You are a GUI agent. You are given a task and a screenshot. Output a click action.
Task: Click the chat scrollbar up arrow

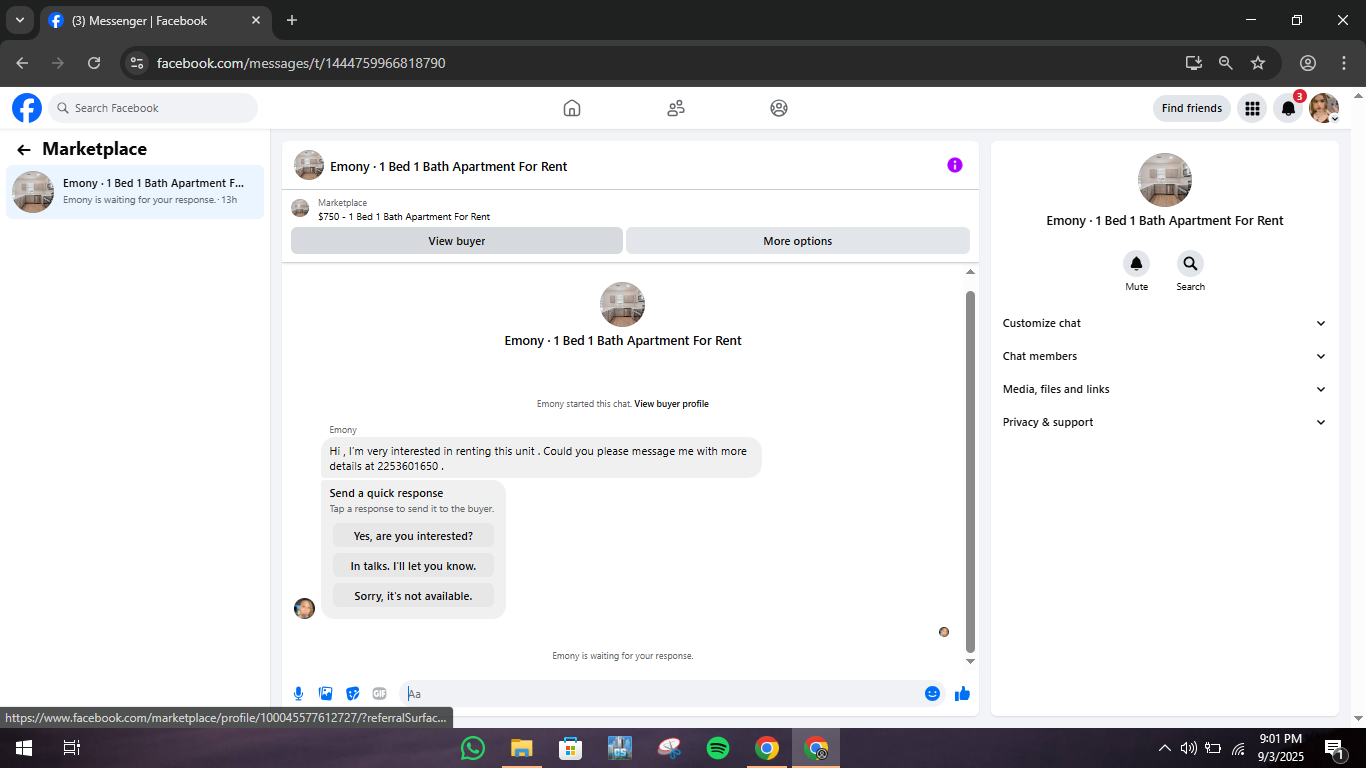pyautogui.click(x=970, y=272)
